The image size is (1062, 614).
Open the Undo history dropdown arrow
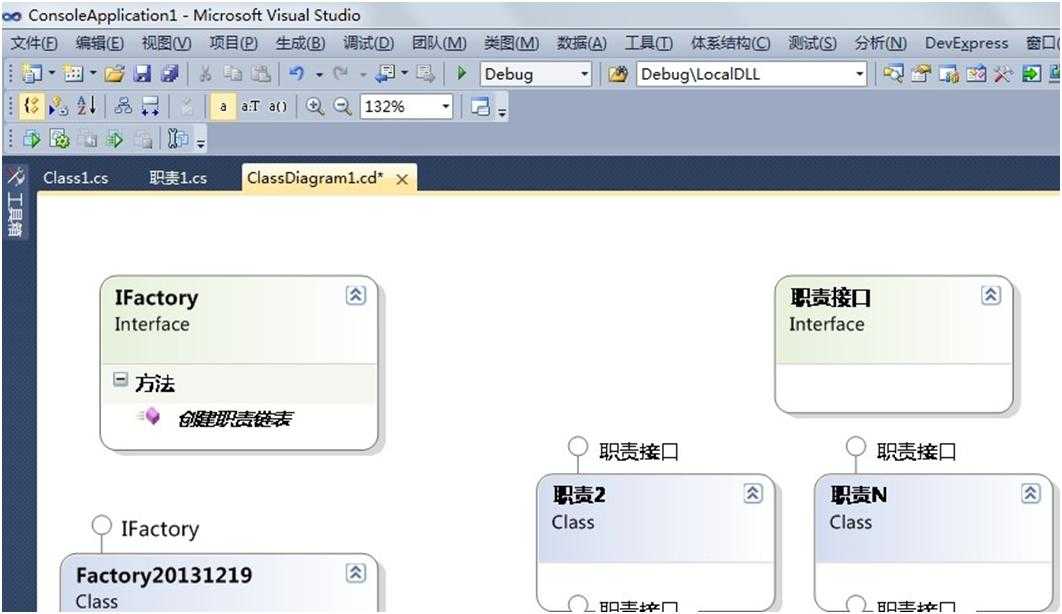[318, 74]
